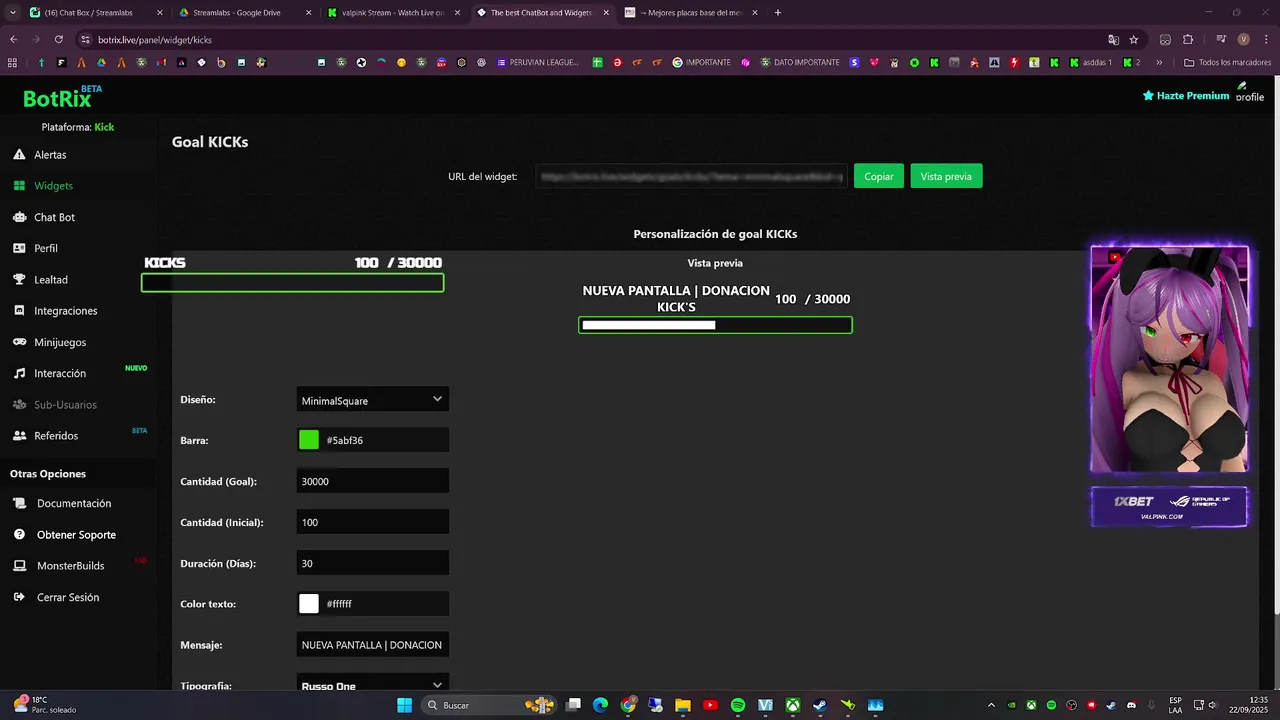Open the IMPORTANTE bookmark
The image size is (1280, 720).
[x=702, y=62]
